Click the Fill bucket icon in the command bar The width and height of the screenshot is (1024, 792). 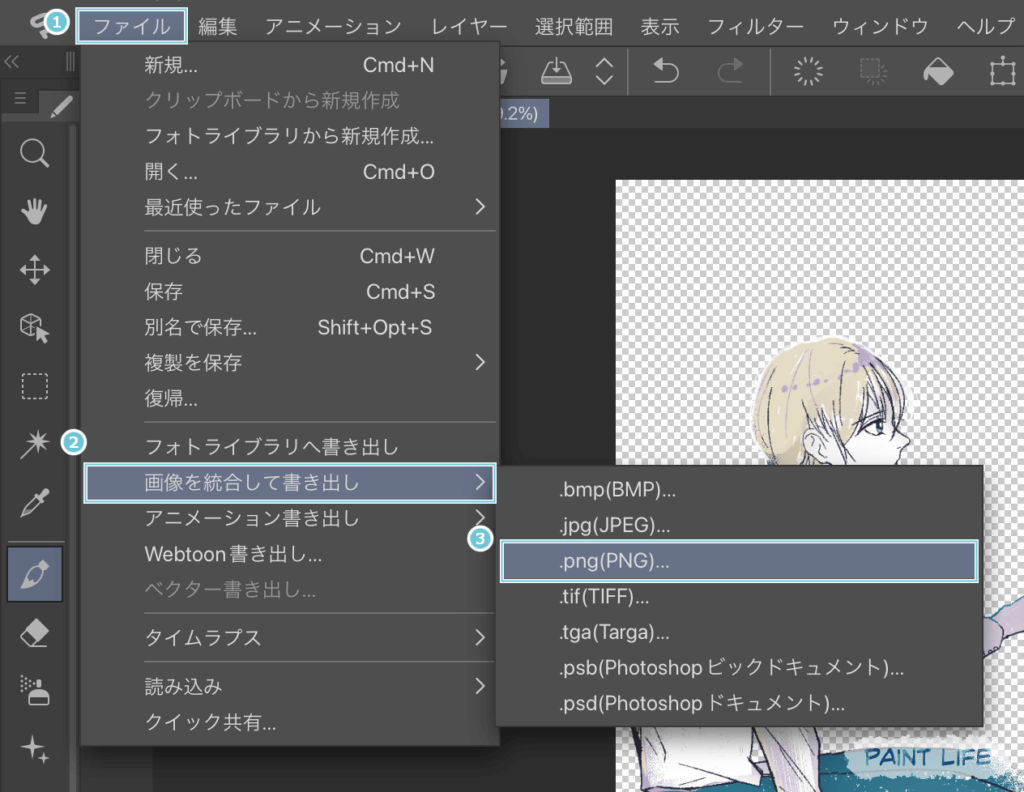click(x=938, y=71)
